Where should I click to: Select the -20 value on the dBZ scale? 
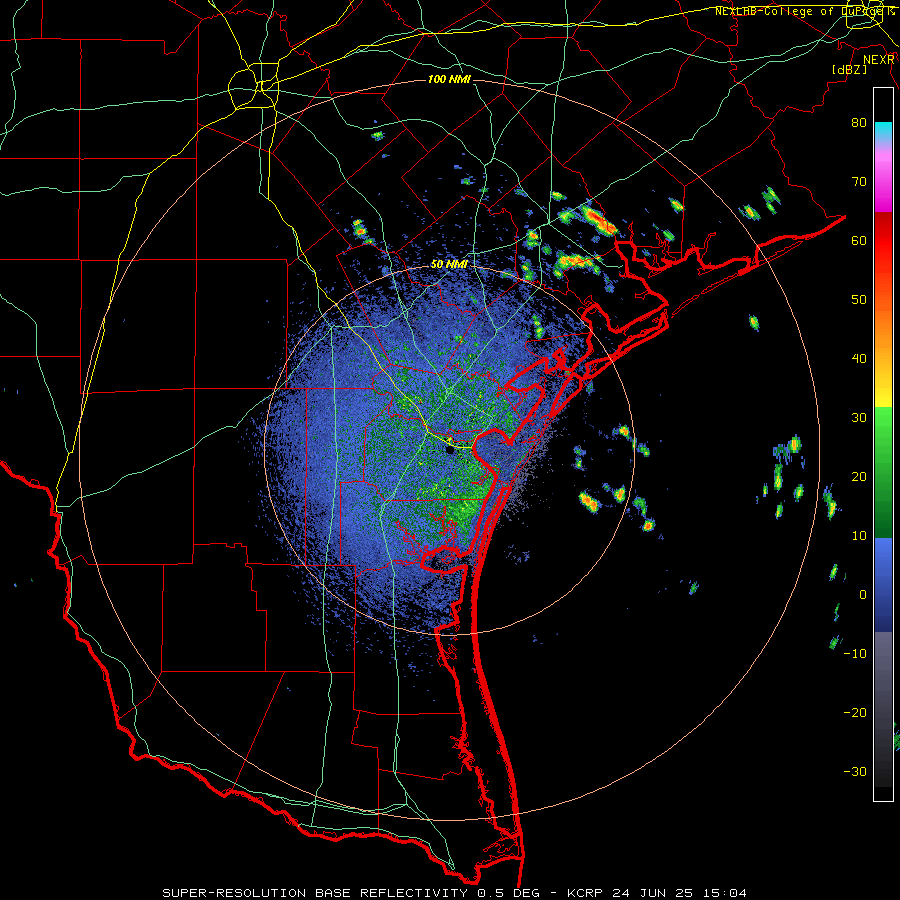(855, 712)
